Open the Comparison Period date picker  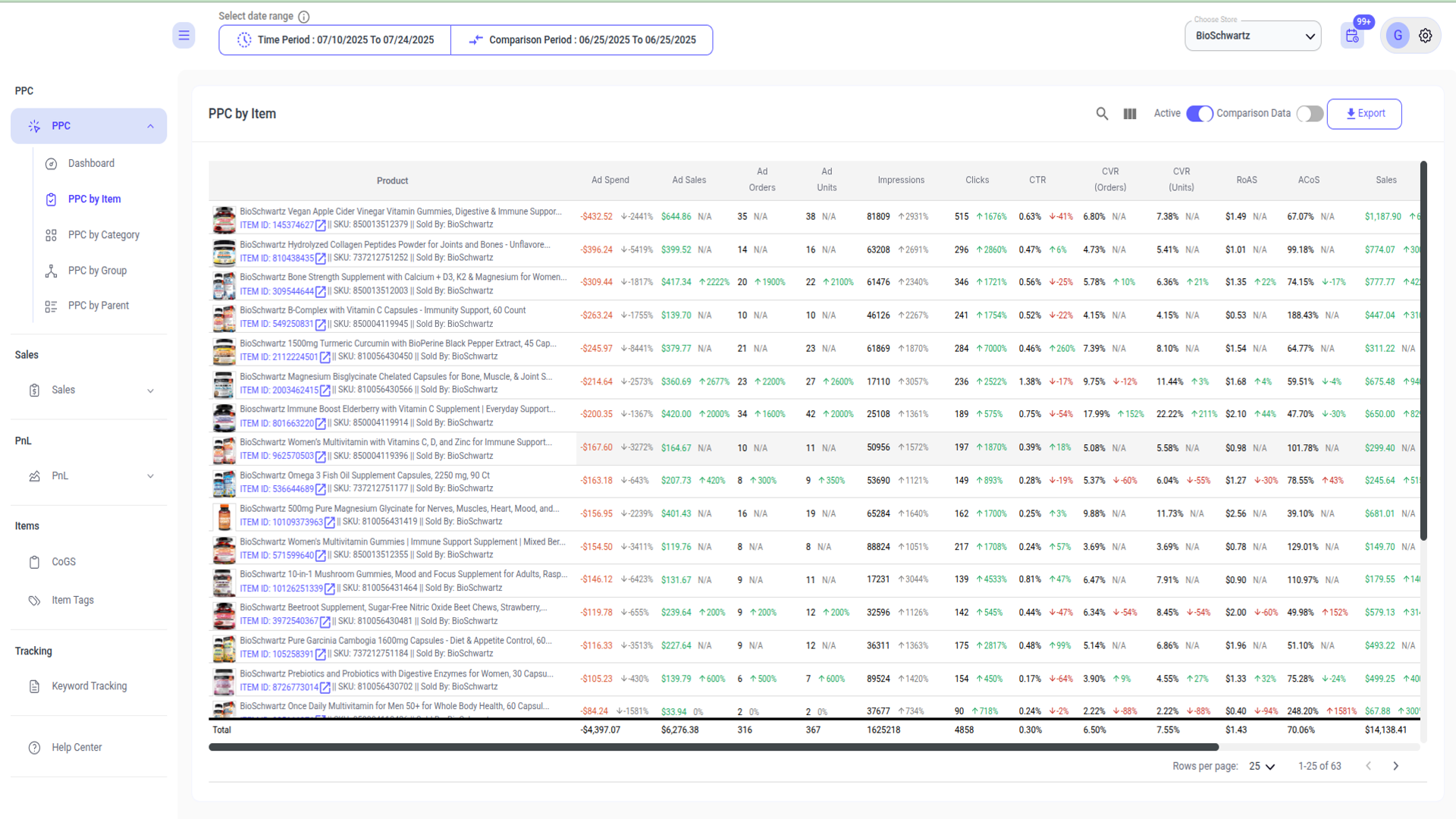click(582, 40)
